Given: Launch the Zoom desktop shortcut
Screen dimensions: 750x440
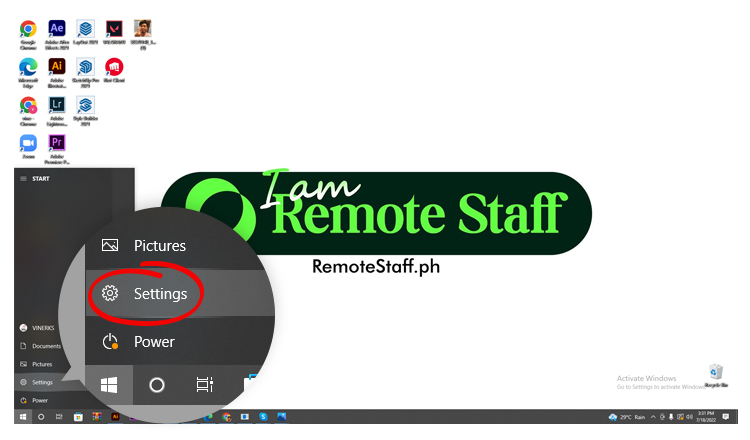Looking at the screenshot, I should tap(28, 146).
